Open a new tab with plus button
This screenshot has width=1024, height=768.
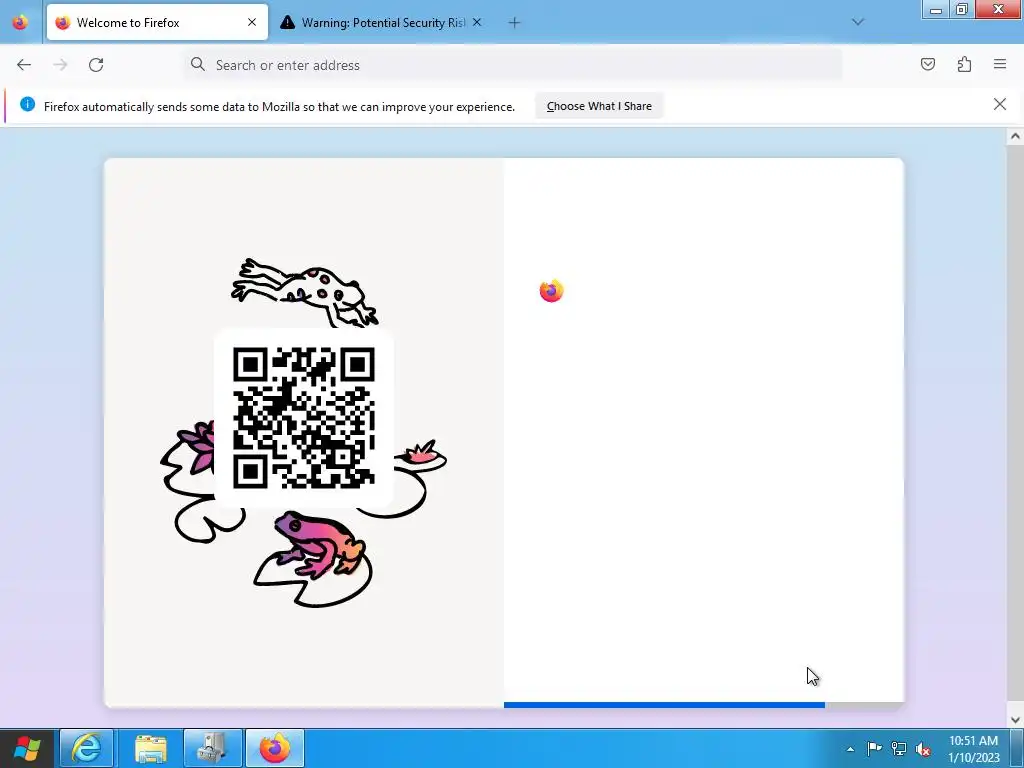[514, 23]
